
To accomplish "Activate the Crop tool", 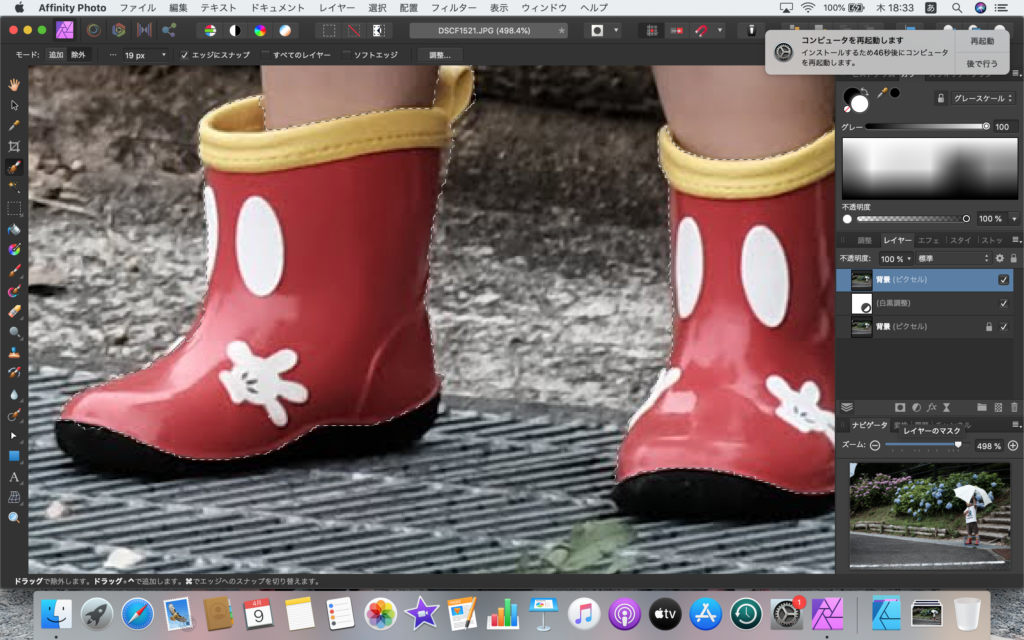I will pyautogui.click(x=14, y=146).
